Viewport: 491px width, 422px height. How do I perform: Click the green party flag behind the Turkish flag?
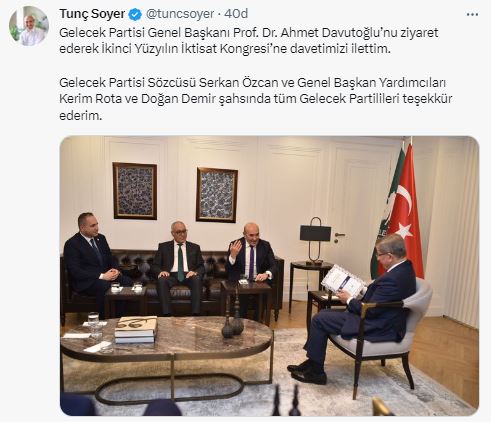click(x=390, y=213)
